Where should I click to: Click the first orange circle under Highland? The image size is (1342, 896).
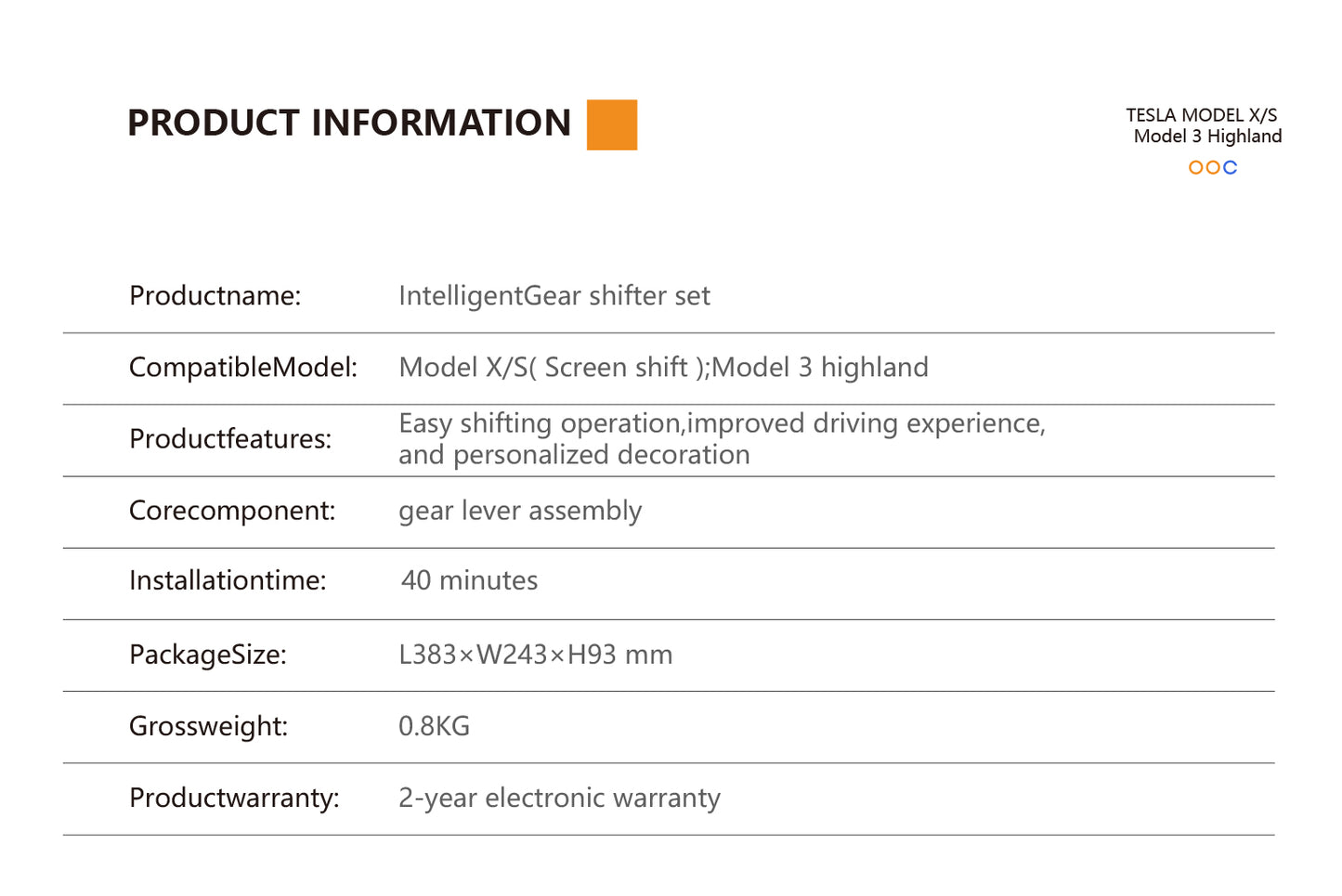[1196, 167]
